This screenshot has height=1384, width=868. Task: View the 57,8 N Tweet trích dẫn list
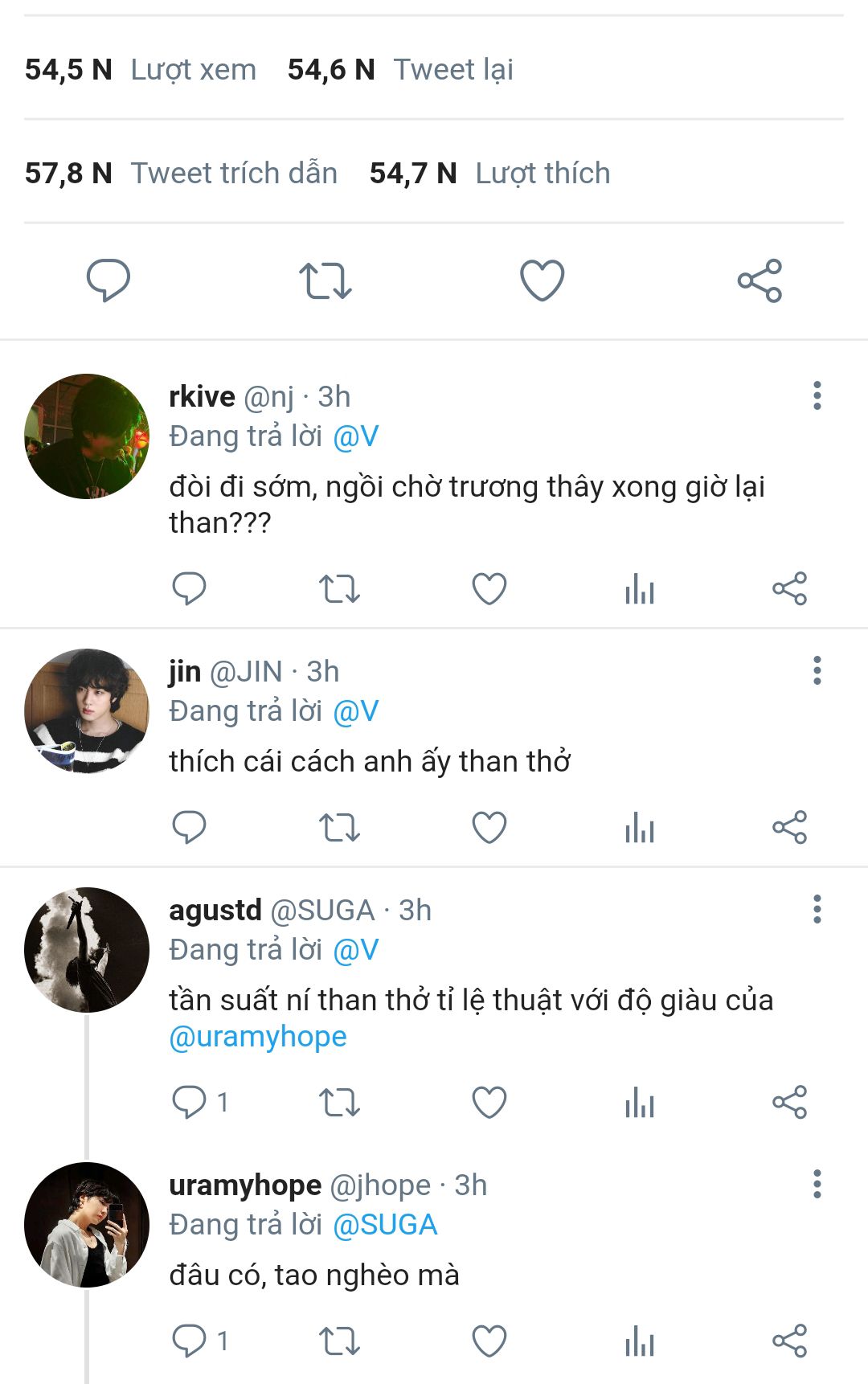click(x=181, y=174)
